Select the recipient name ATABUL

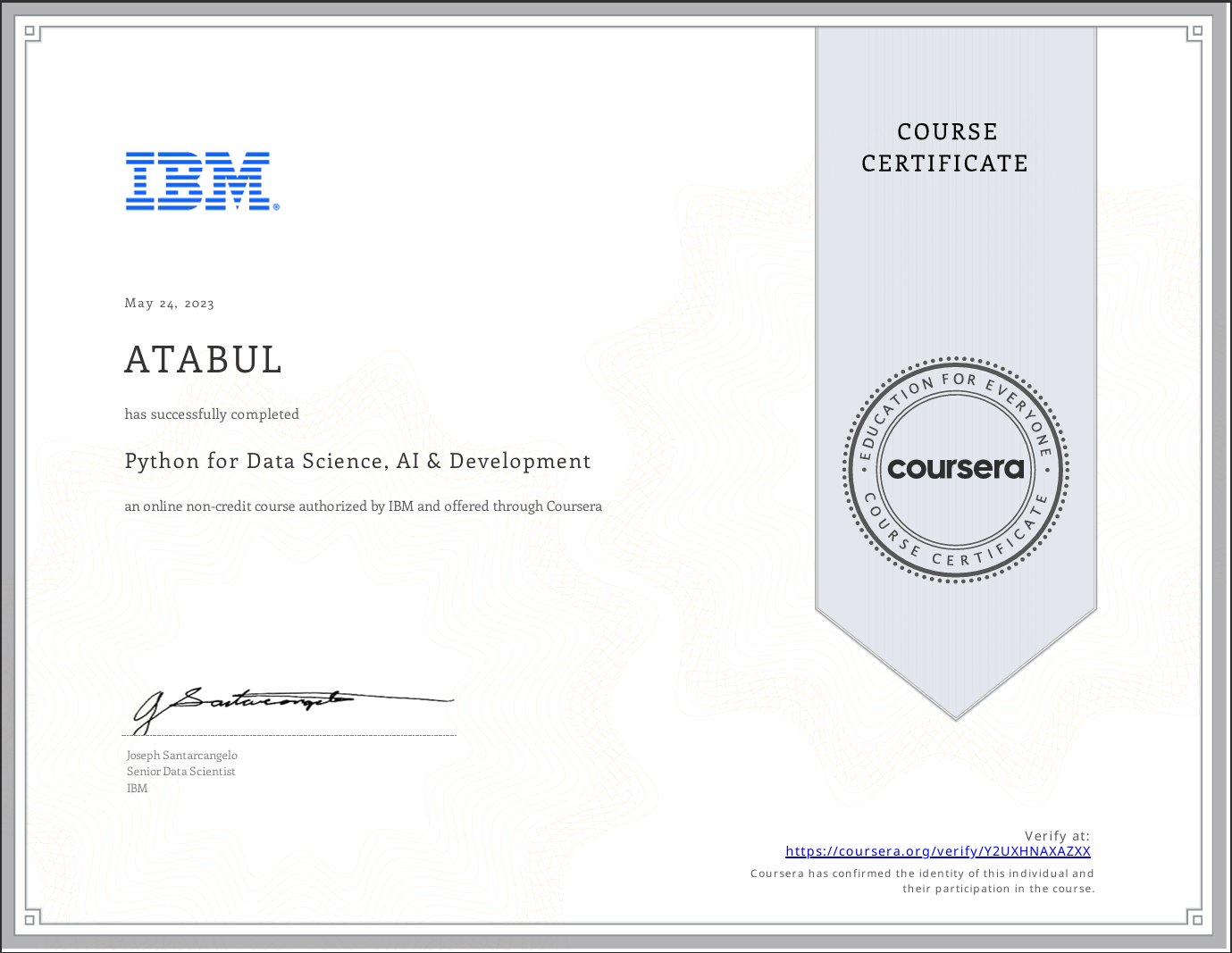[204, 360]
